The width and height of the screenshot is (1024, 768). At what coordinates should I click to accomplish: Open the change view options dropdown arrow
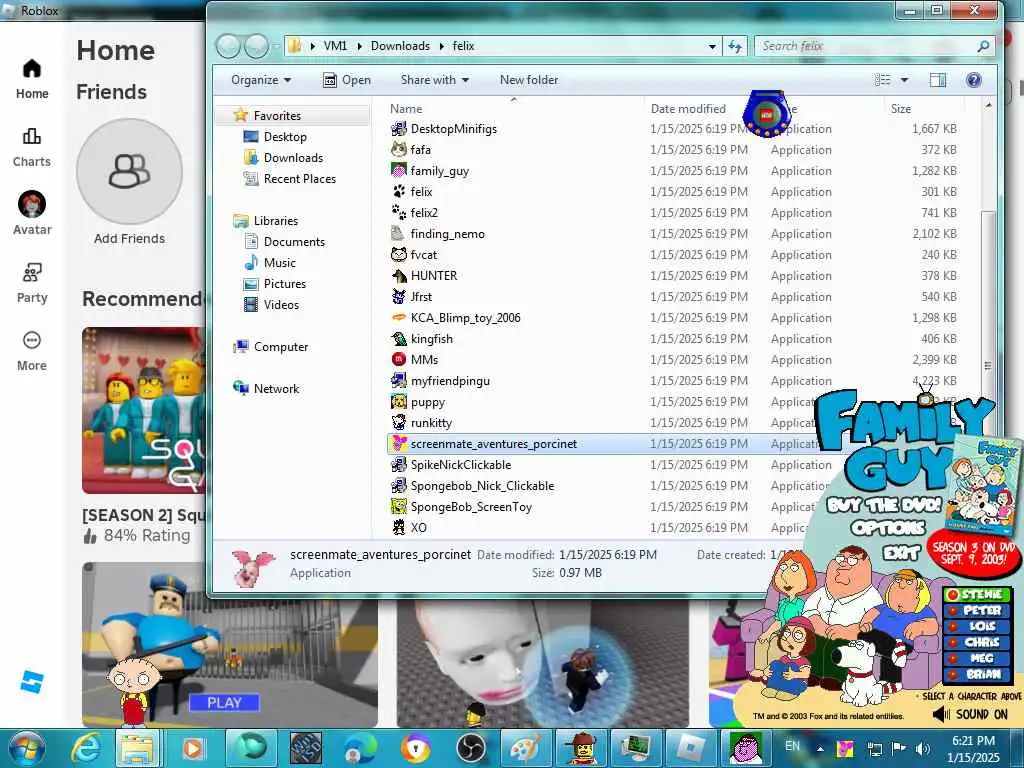[904, 80]
